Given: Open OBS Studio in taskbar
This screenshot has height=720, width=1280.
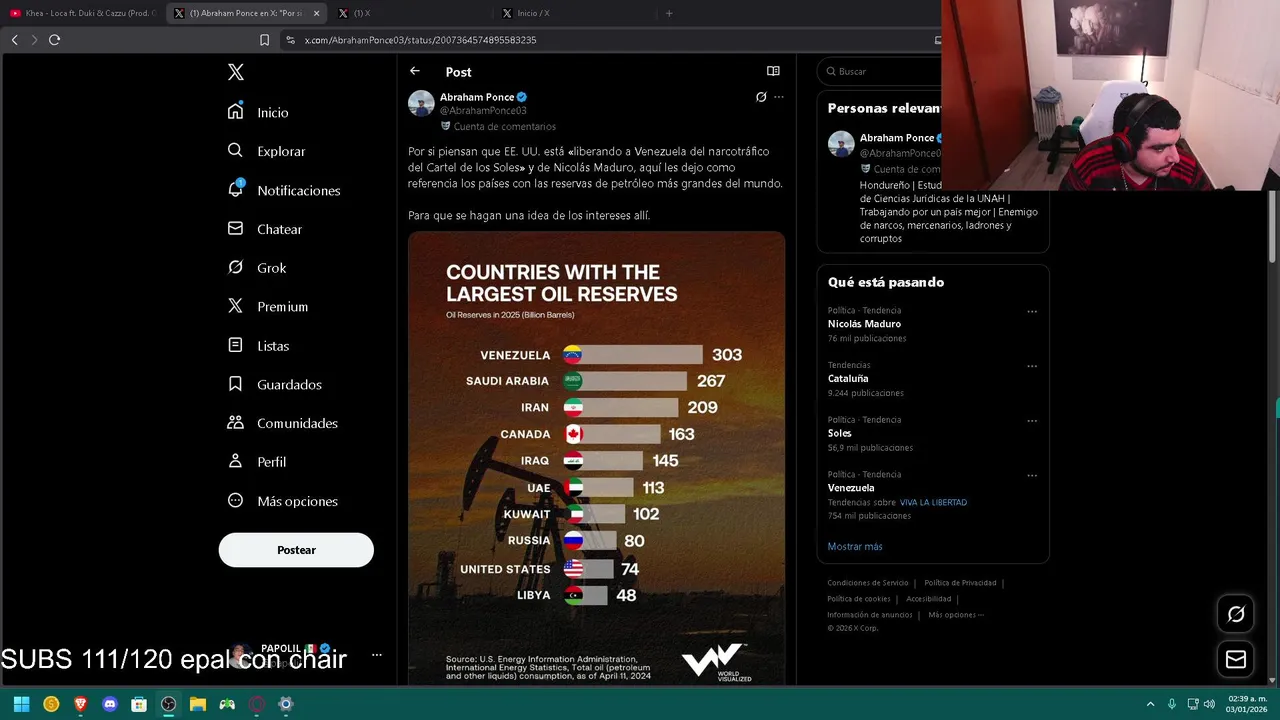Looking at the screenshot, I should coord(168,704).
